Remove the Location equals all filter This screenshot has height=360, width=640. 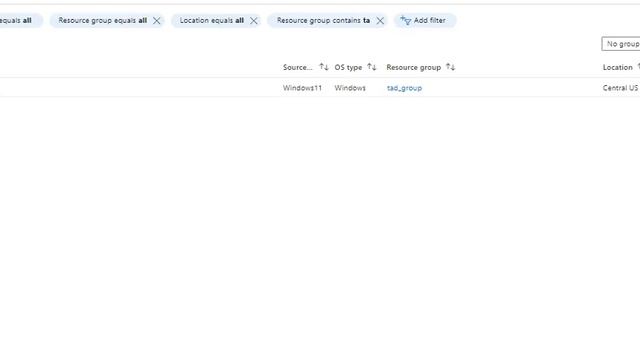pos(253,21)
